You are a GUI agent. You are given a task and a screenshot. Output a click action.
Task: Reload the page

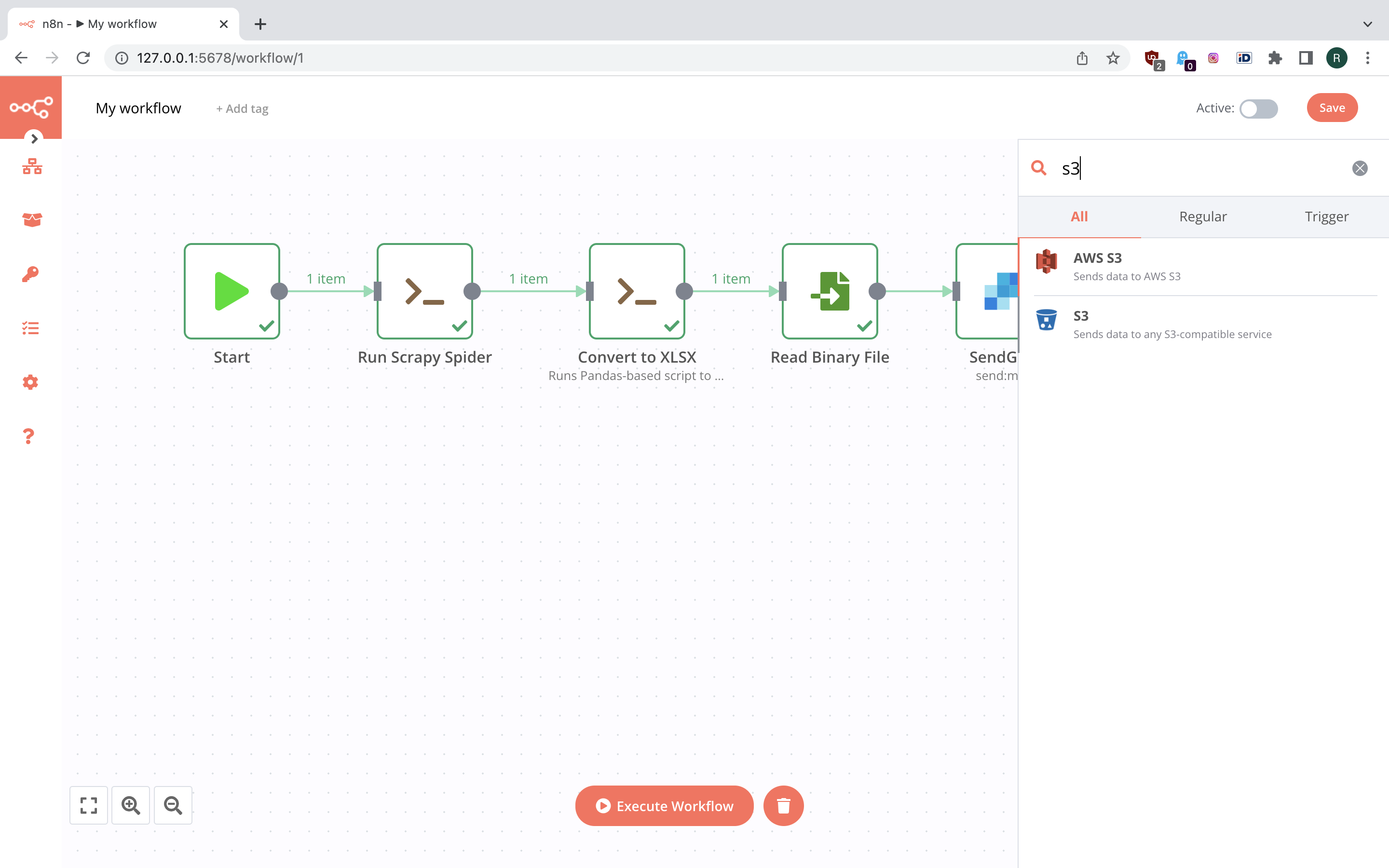[83, 58]
